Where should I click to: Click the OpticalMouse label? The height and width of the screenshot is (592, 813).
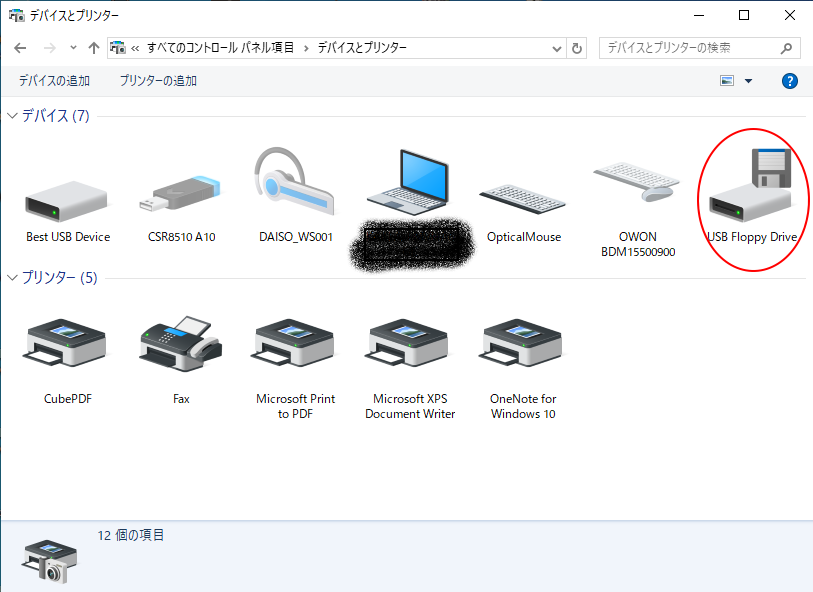point(524,237)
